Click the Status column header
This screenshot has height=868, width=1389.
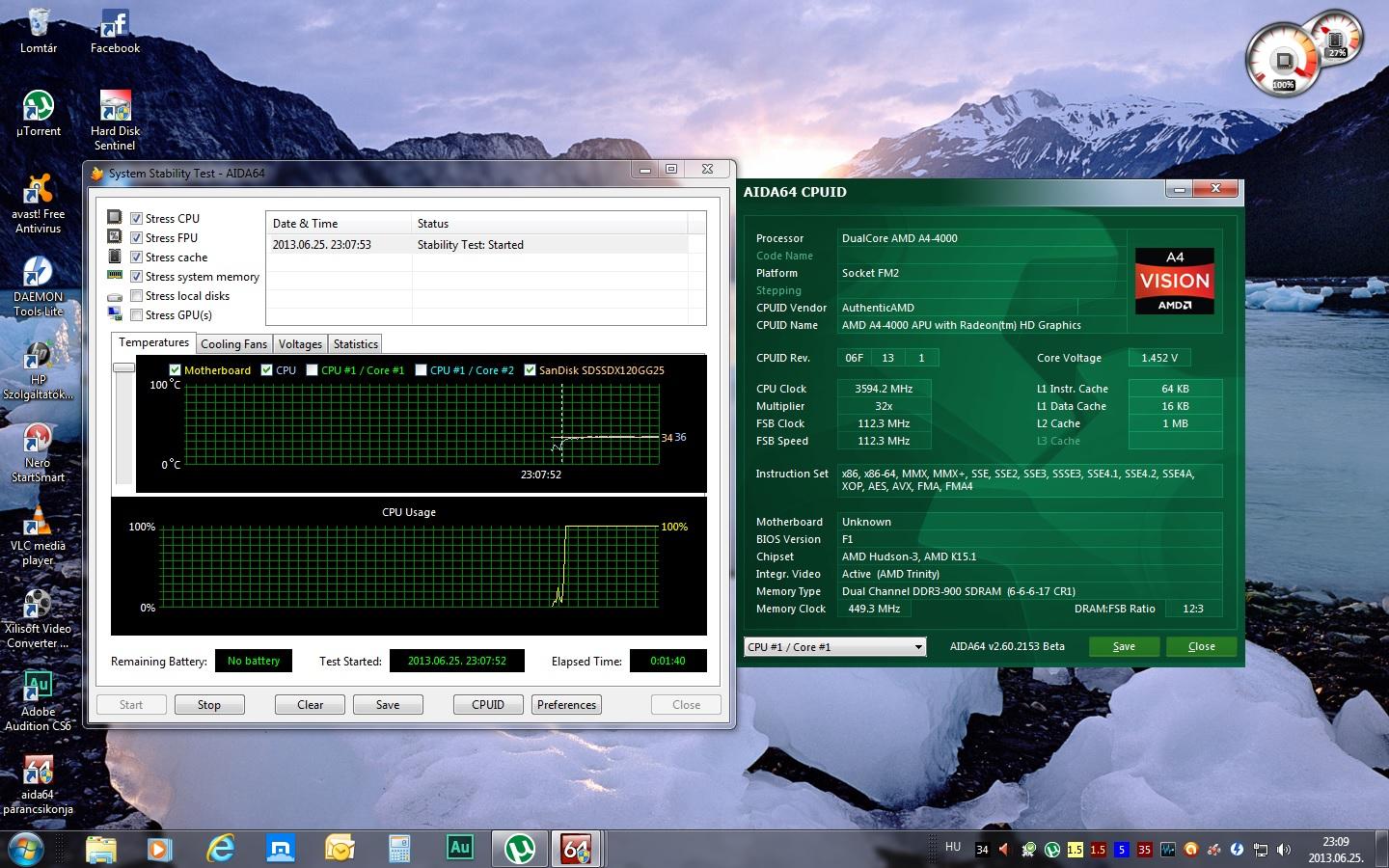pyautogui.click(x=549, y=223)
